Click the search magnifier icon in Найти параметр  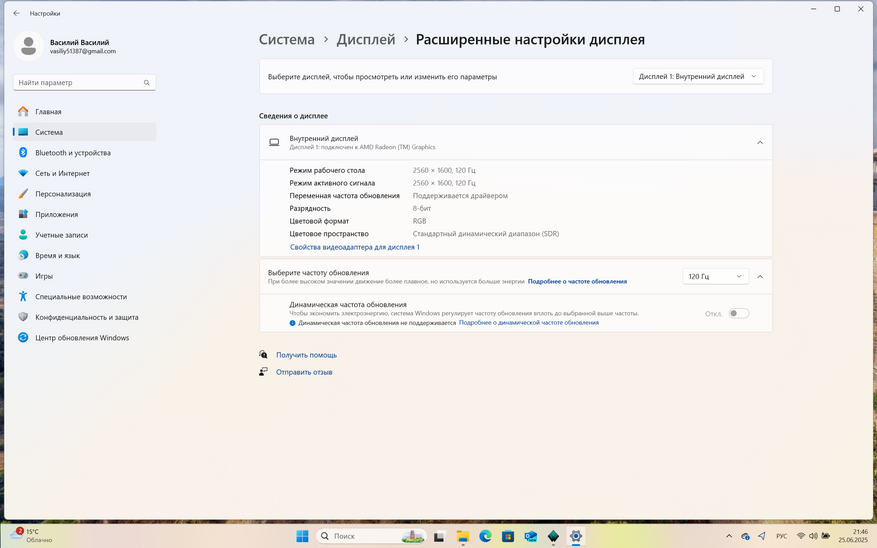tap(147, 83)
